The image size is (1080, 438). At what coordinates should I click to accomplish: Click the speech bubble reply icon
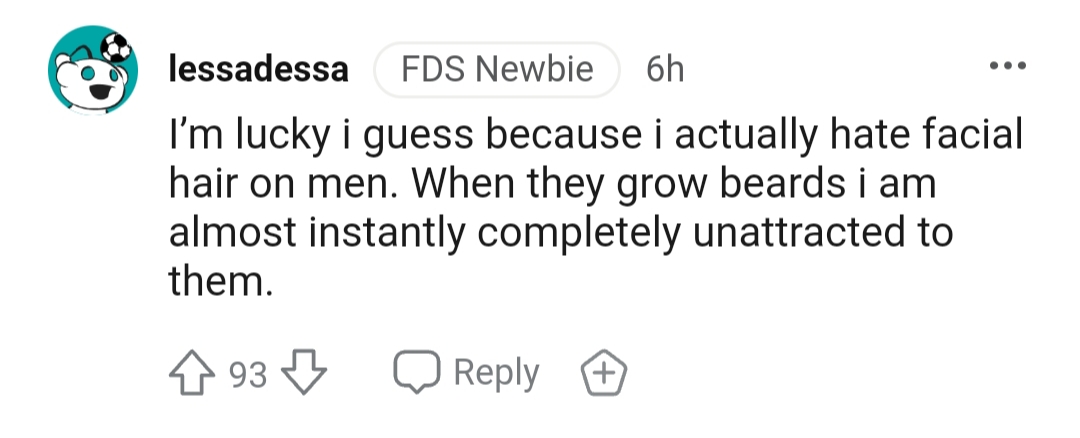point(417,372)
